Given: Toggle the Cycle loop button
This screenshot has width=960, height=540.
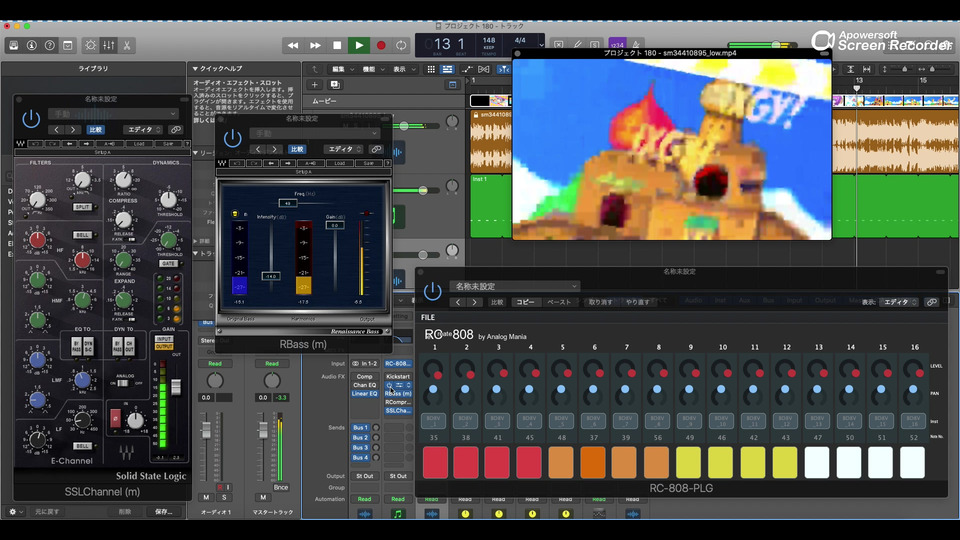Looking at the screenshot, I should click(402, 45).
